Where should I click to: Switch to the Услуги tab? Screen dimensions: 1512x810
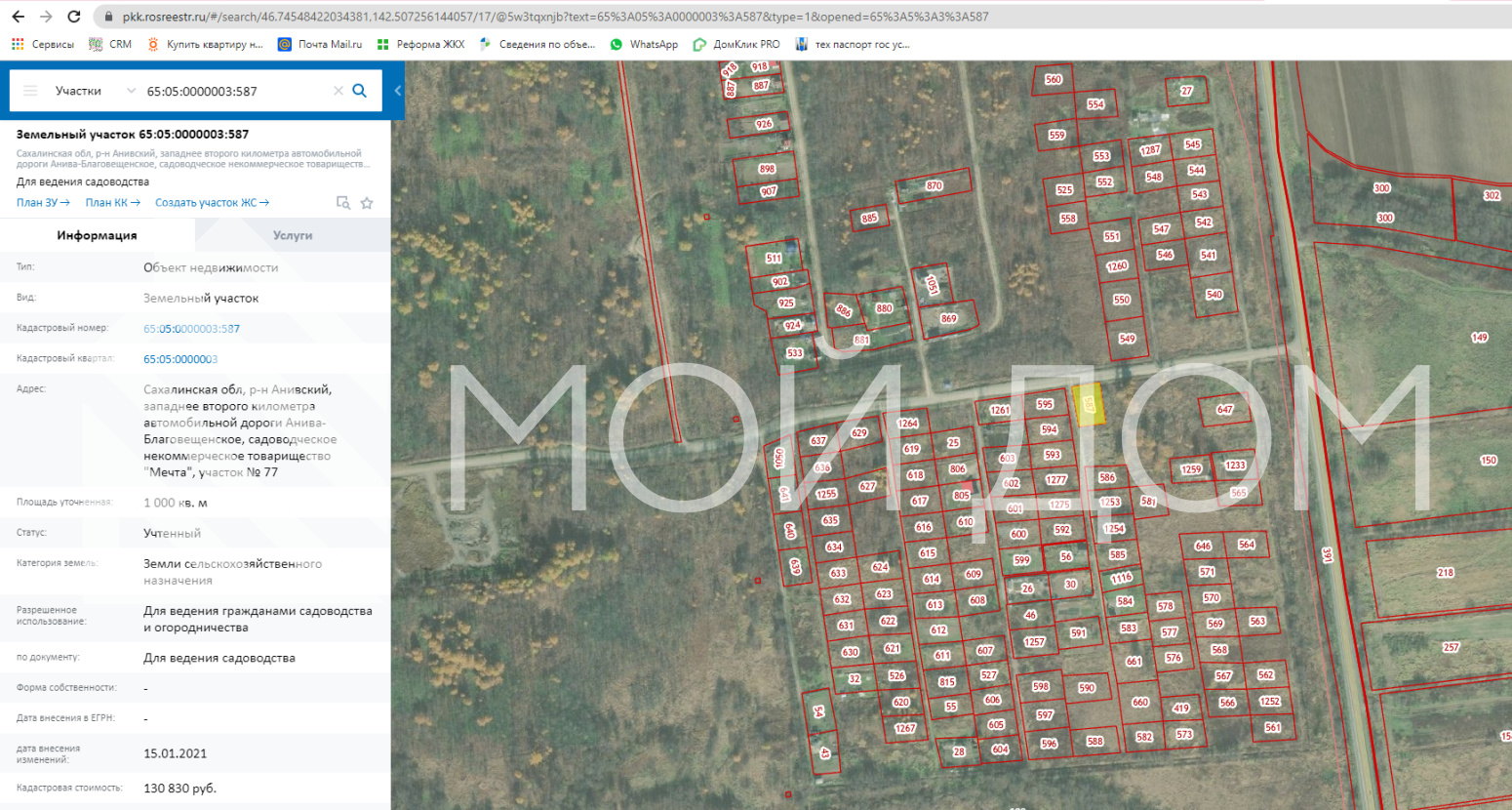click(x=293, y=235)
